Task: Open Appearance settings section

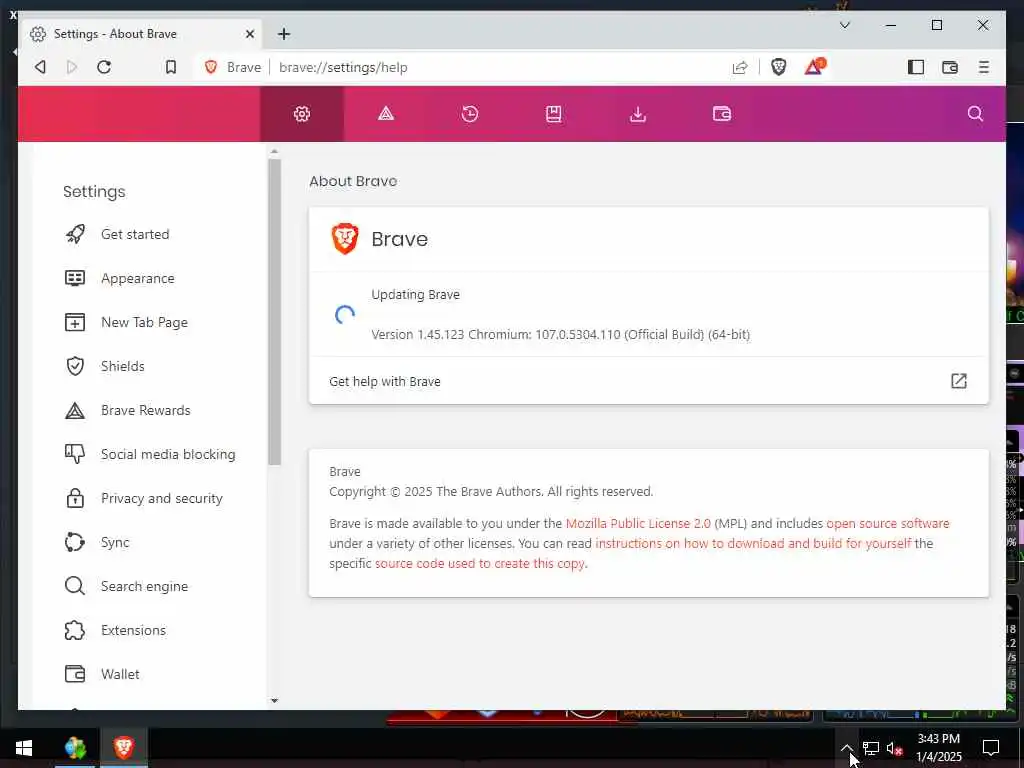Action: point(137,278)
